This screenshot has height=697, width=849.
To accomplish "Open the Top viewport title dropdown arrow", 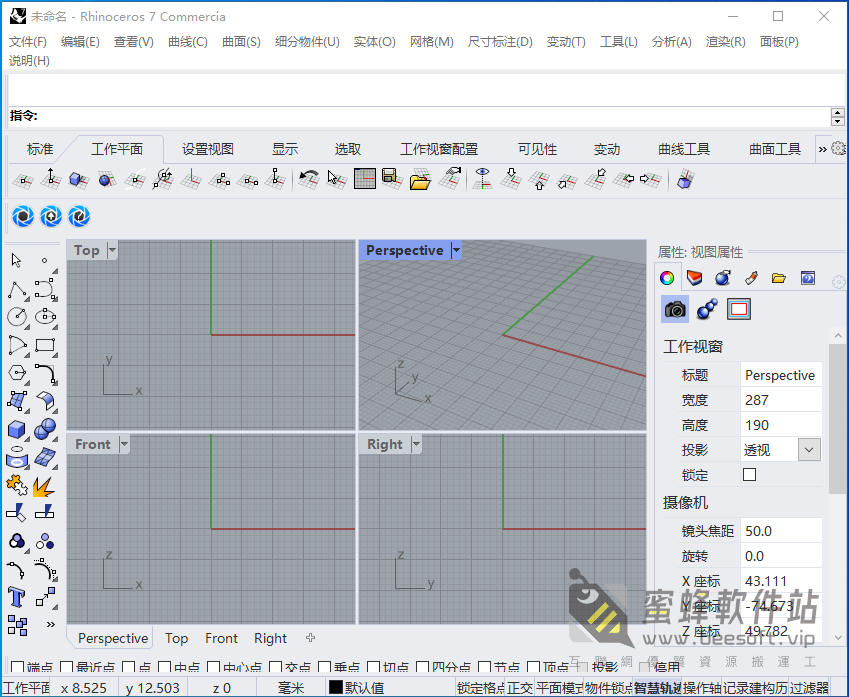I will tap(112, 250).
